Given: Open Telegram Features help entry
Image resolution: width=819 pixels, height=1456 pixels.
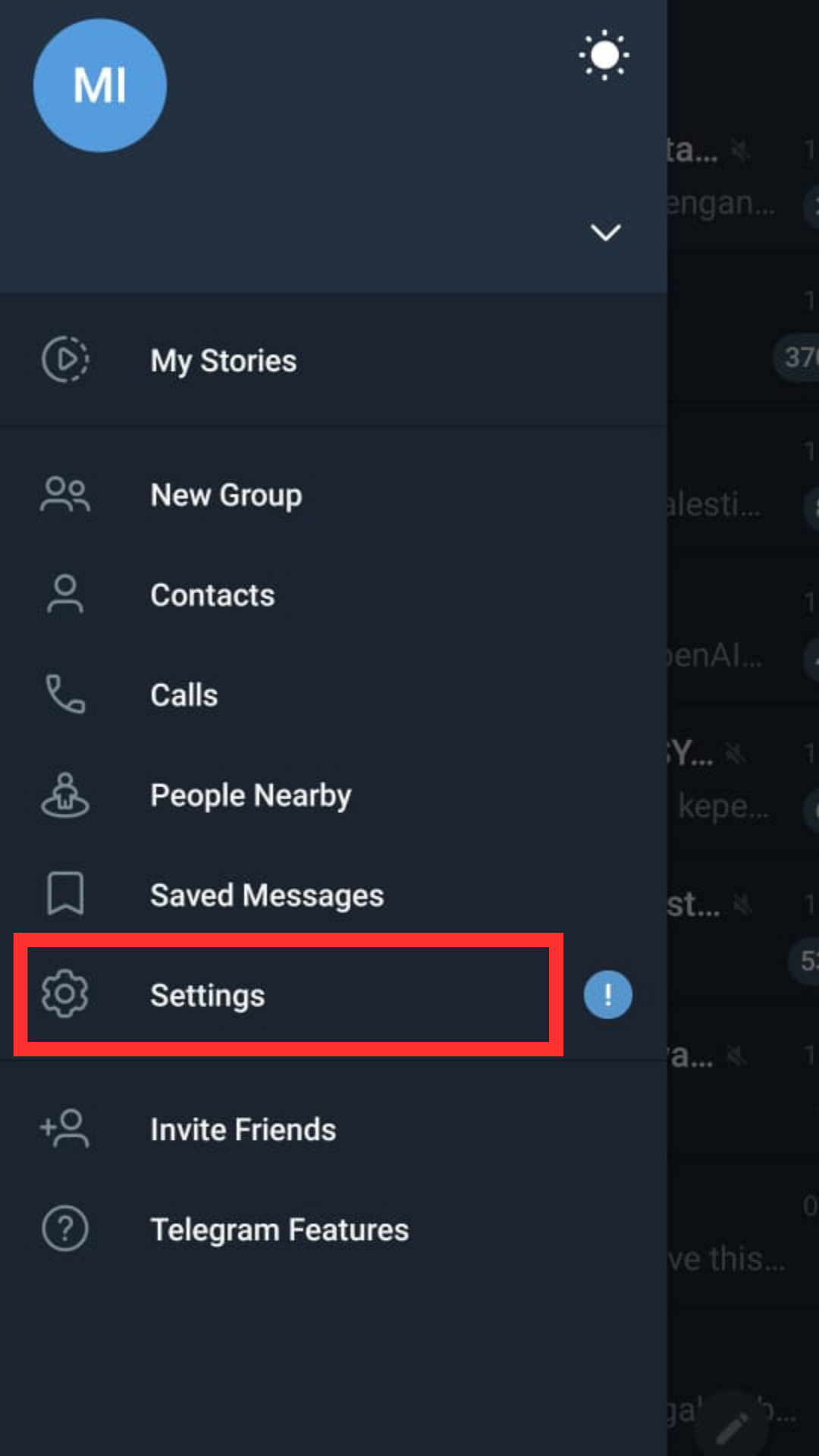Looking at the screenshot, I should (279, 1229).
